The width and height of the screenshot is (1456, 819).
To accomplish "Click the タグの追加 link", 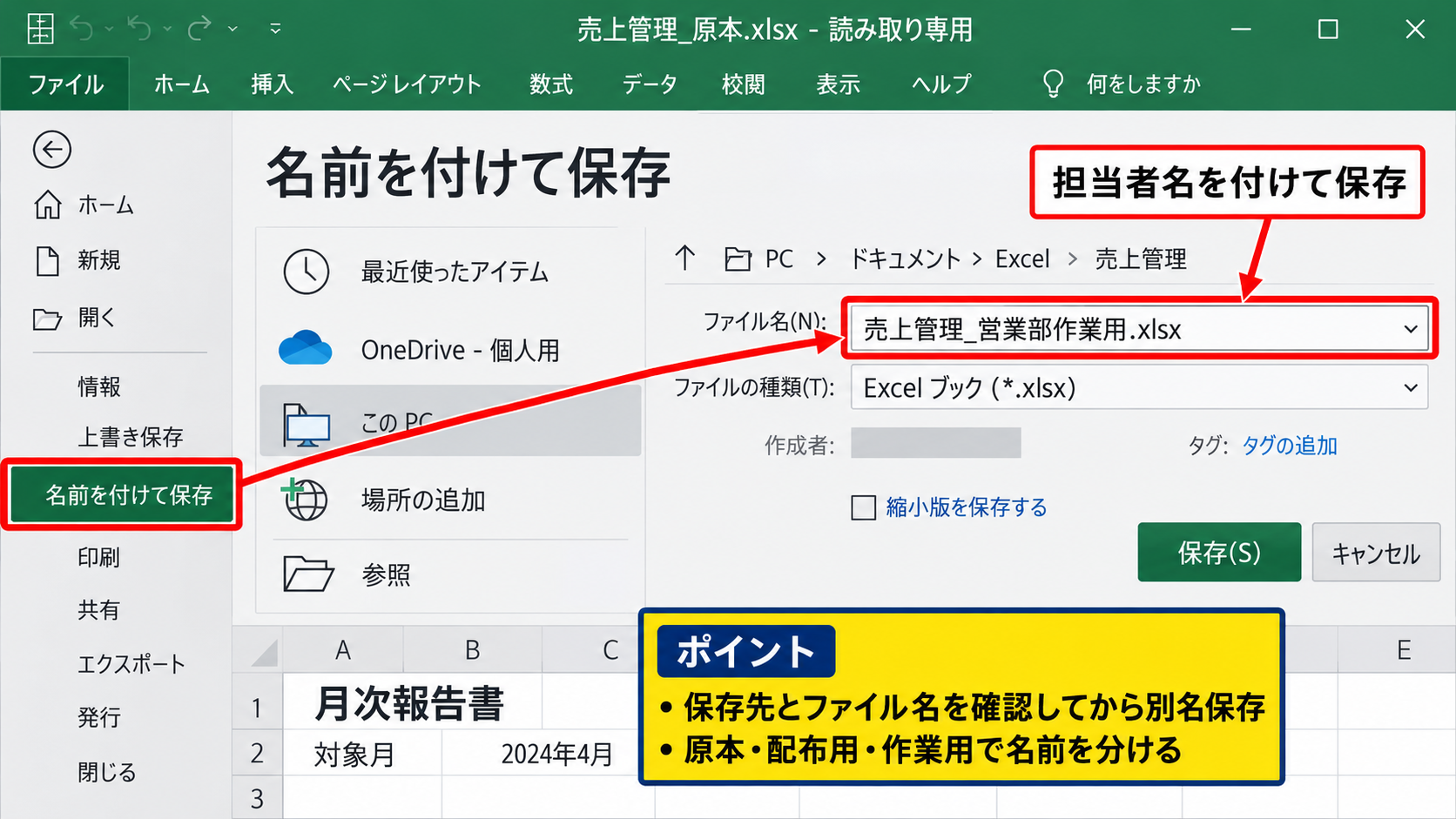I will click(1289, 446).
